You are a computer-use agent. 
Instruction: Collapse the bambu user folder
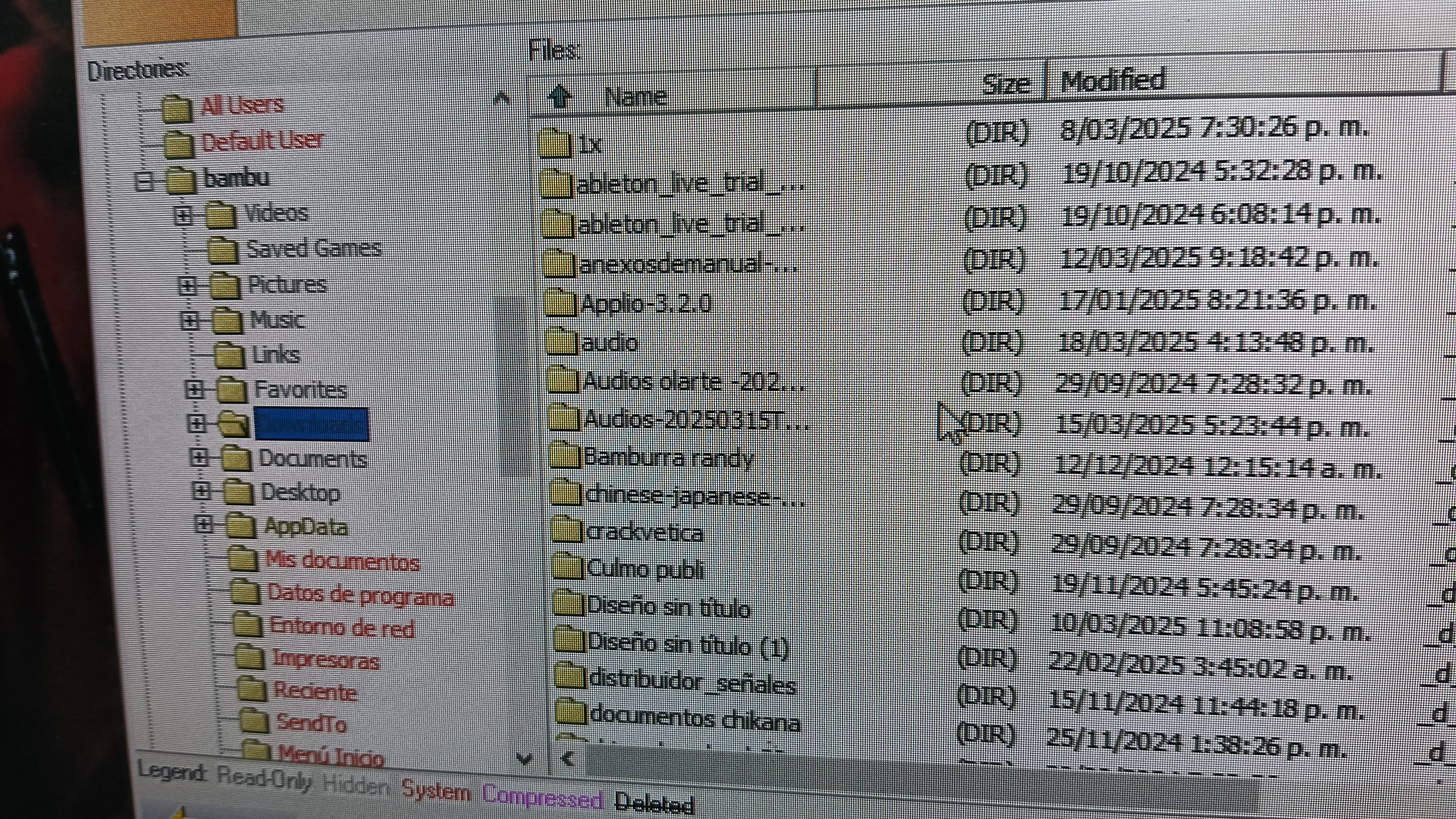pyautogui.click(x=145, y=182)
